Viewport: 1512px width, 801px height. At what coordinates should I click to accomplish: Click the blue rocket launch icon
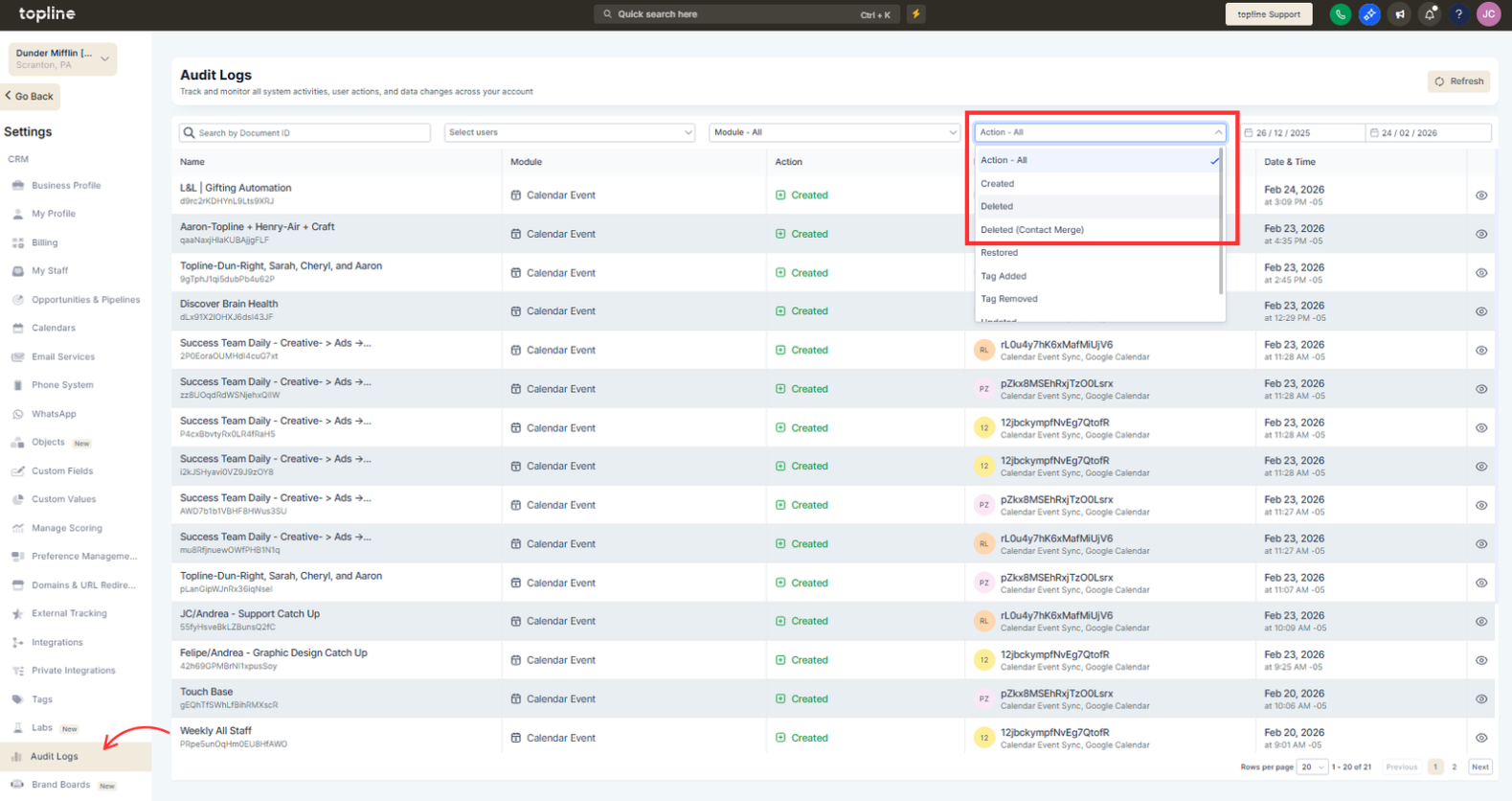coord(1369,14)
